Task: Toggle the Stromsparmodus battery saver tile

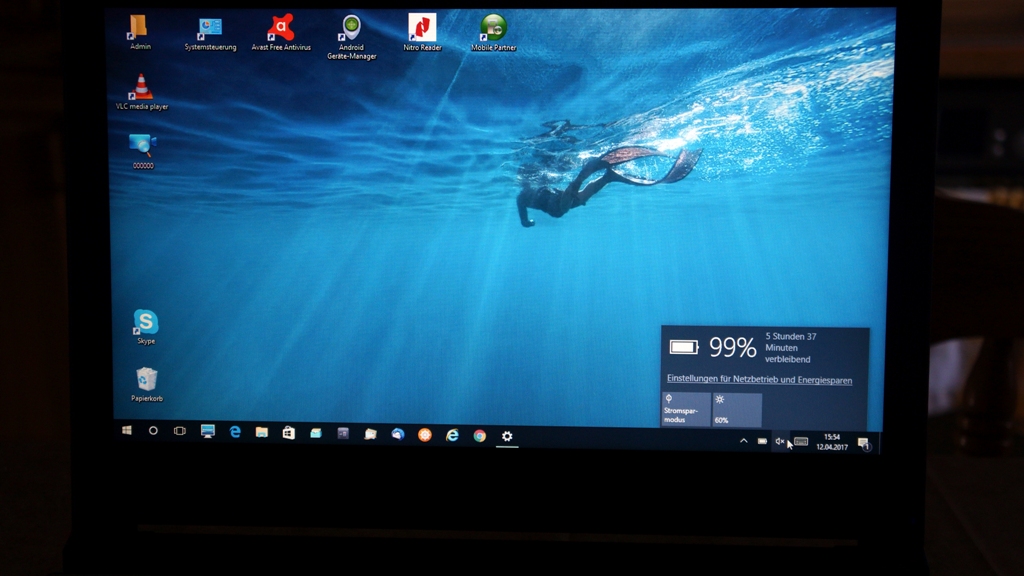Action: [x=686, y=409]
